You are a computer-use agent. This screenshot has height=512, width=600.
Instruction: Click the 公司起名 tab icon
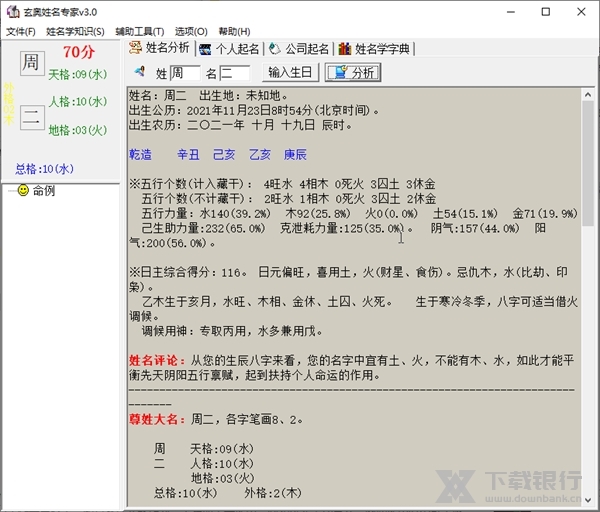(274, 49)
